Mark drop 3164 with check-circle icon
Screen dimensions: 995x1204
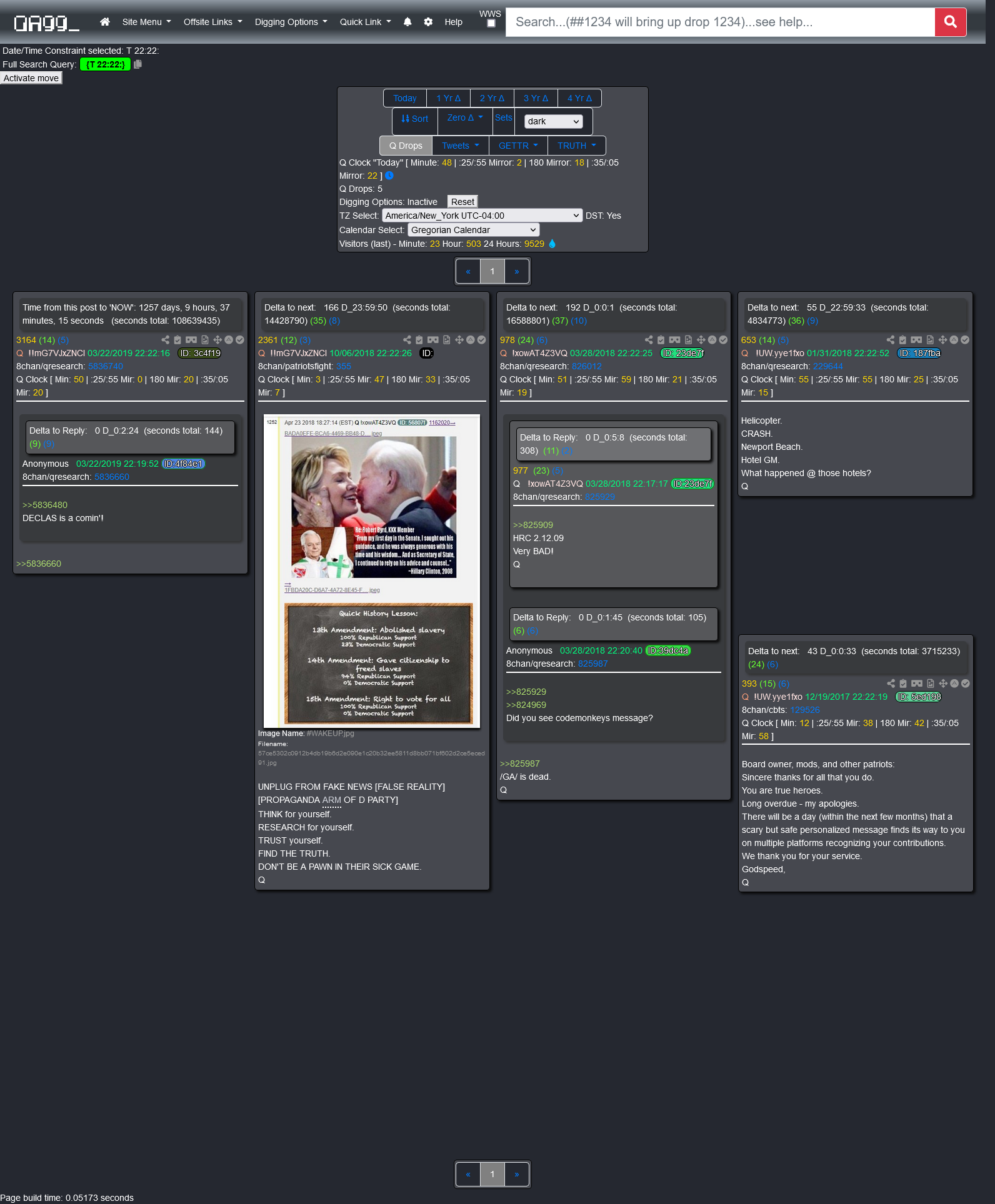coord(240,340)
